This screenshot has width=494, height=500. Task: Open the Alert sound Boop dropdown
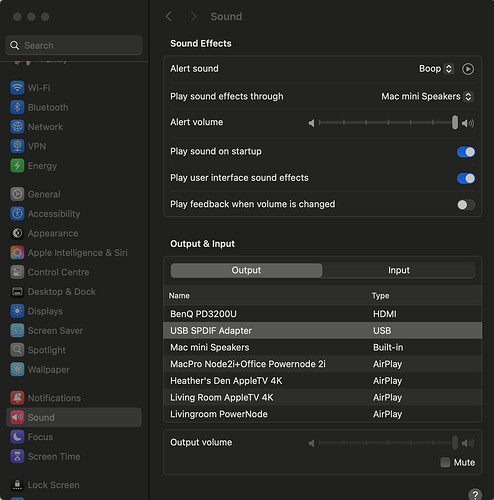436,69
